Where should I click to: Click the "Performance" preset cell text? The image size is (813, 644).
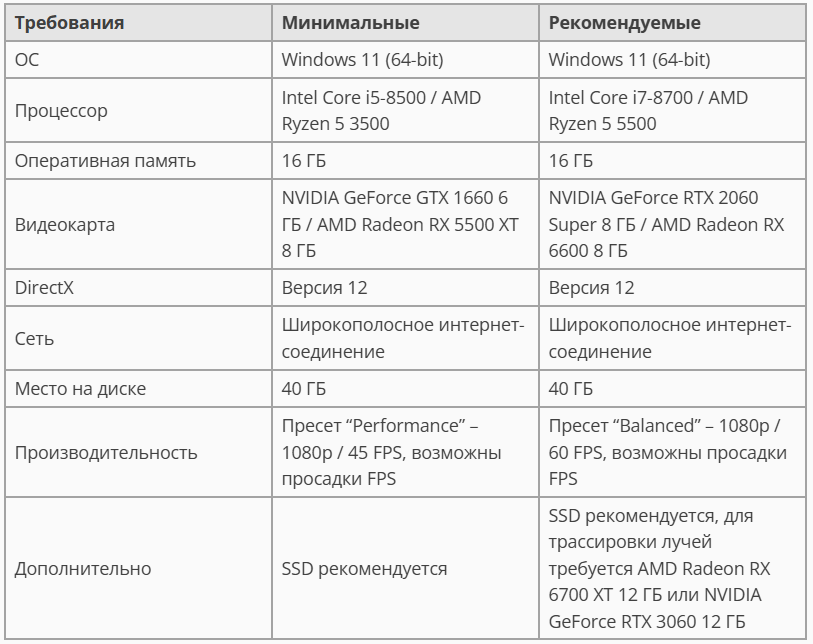(391, 453)
